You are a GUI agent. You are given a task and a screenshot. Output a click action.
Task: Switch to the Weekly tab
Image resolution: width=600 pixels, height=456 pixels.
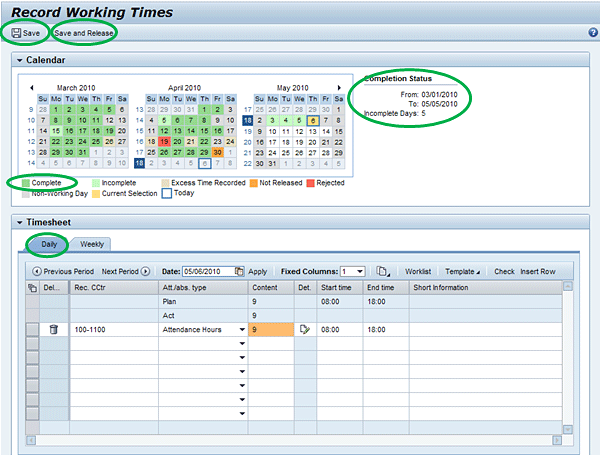coord(91,244)
